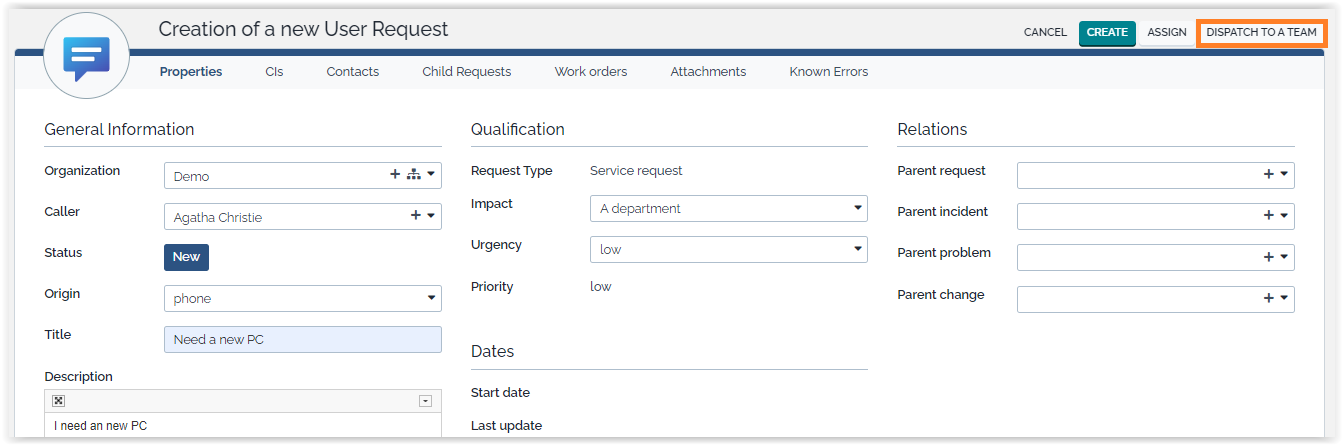Viewport: 1343px width, 445px height.
Task: Add a new Parent problem with plus
Action: click(1269, 257)
